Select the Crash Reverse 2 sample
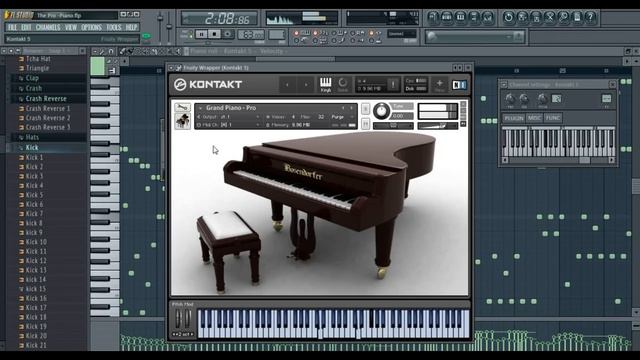 pos(48,118)
